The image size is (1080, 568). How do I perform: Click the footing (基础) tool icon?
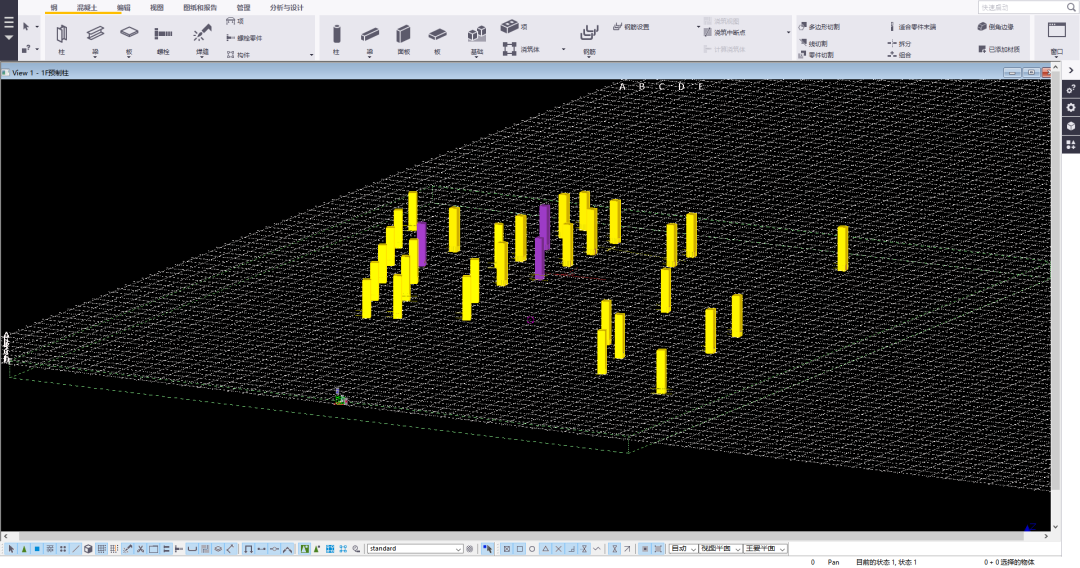(477, 35)
